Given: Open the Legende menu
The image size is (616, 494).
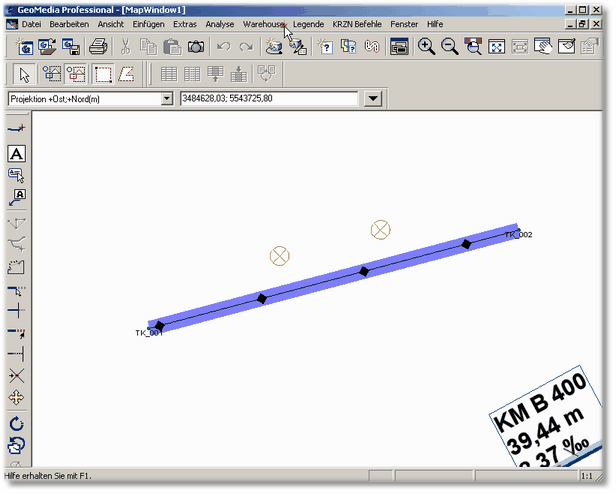Looking at the screenshot, I should [x=308, y=23].
